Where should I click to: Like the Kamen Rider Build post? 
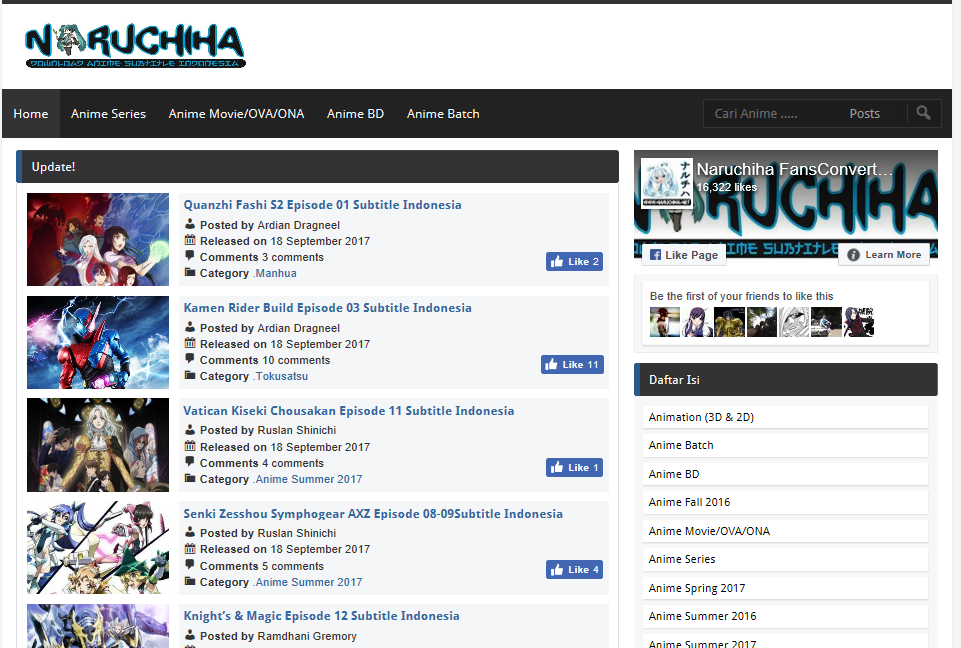click(572, 365)
